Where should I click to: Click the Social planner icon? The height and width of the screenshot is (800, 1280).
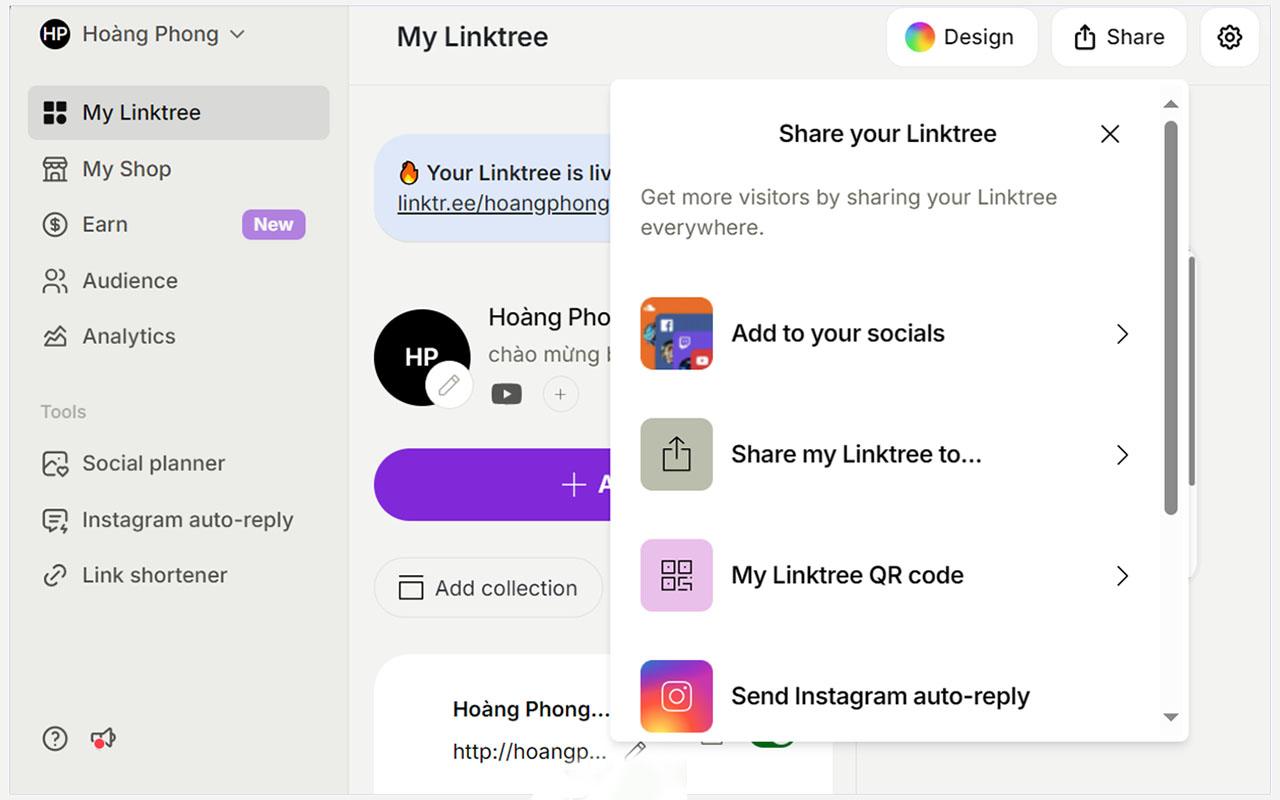coord(55,464)
